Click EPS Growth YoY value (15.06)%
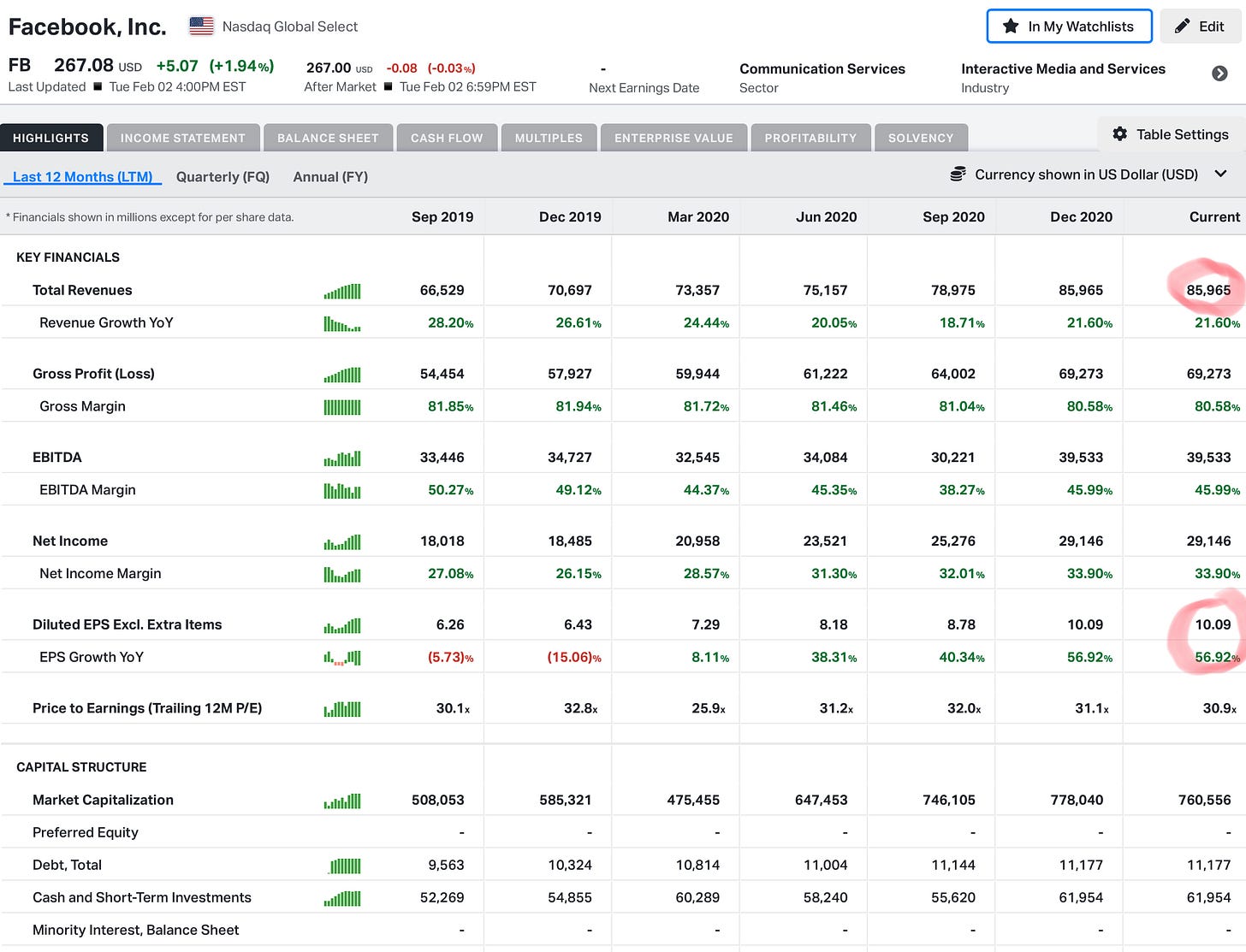1246x952 pixels. pos(574,658)
